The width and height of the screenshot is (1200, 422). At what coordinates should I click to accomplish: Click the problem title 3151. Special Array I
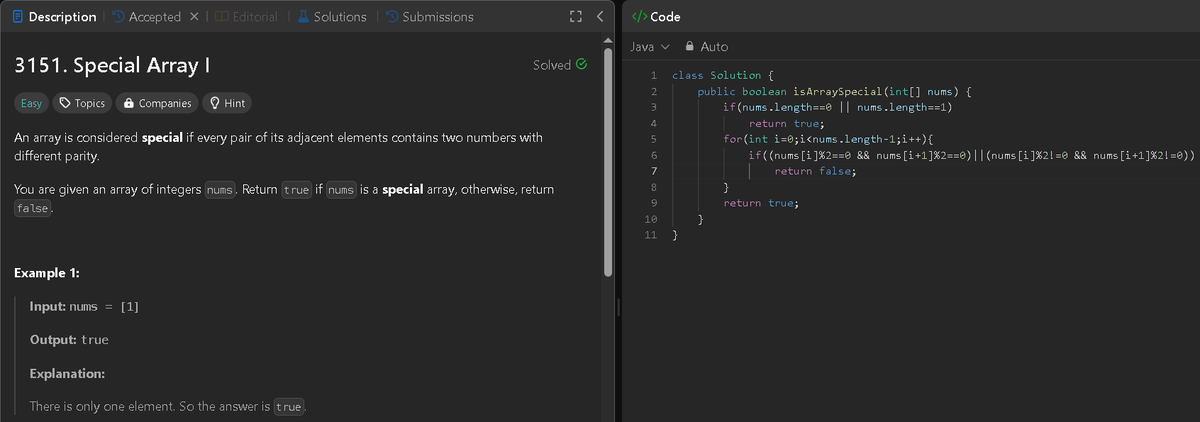pyautogui.click(x=111, y=66)
